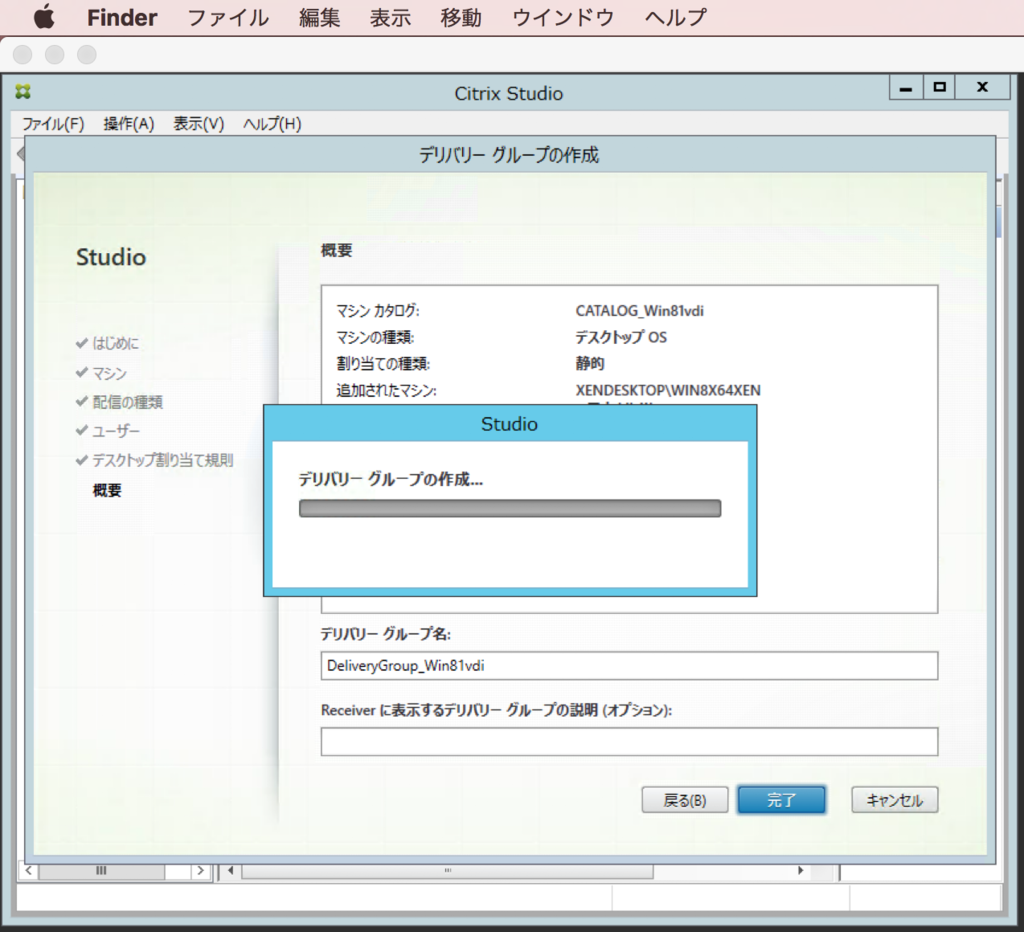Screen dimensions: 1024x932
Task: Click the delivery group creation progress bar
Action: (x=510, y=508)
